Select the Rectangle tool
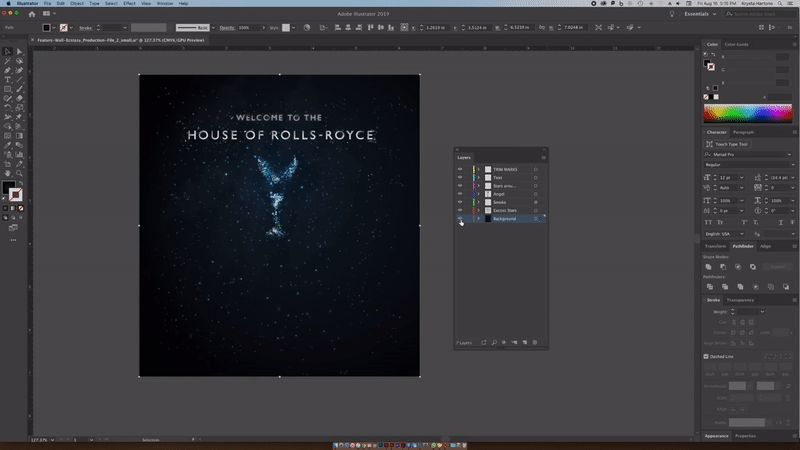Image resolution: width=800 pixels, height=450 pixels. point(8,89)
